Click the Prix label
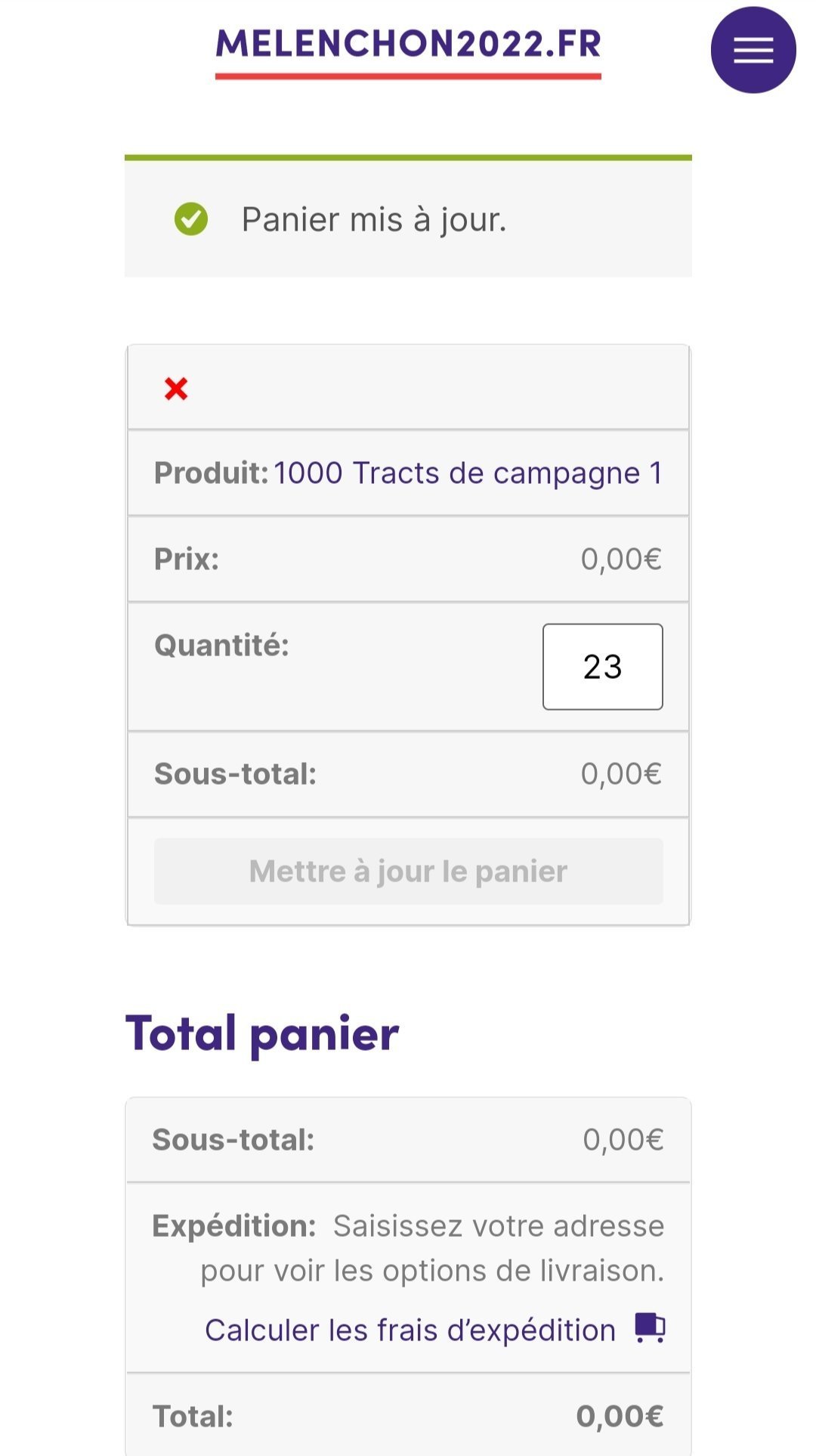The image size is (816, 1456). click(x=187, y=559)
